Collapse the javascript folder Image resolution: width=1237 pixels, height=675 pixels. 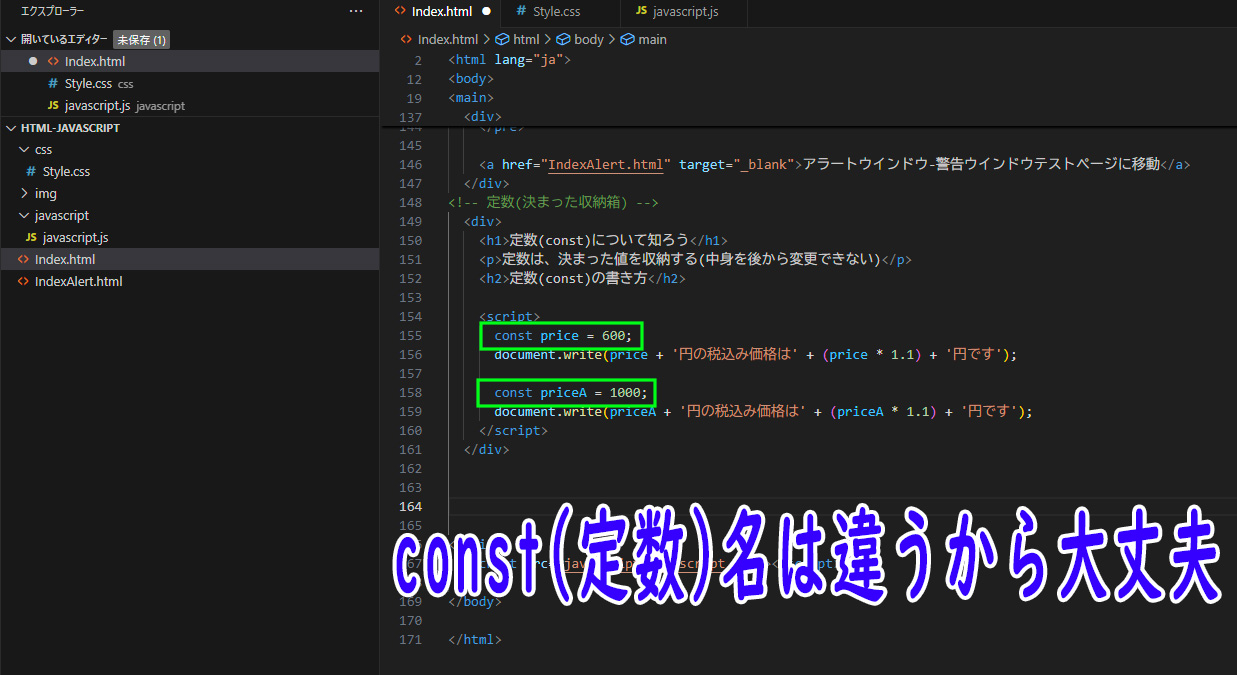[25, 216]
